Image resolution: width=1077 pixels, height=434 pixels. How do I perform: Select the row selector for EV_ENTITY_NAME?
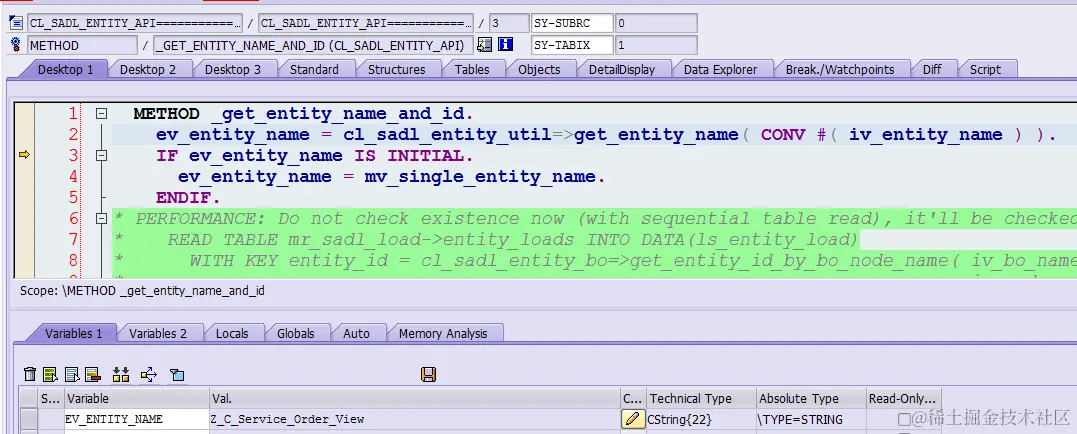click(29, 419)
